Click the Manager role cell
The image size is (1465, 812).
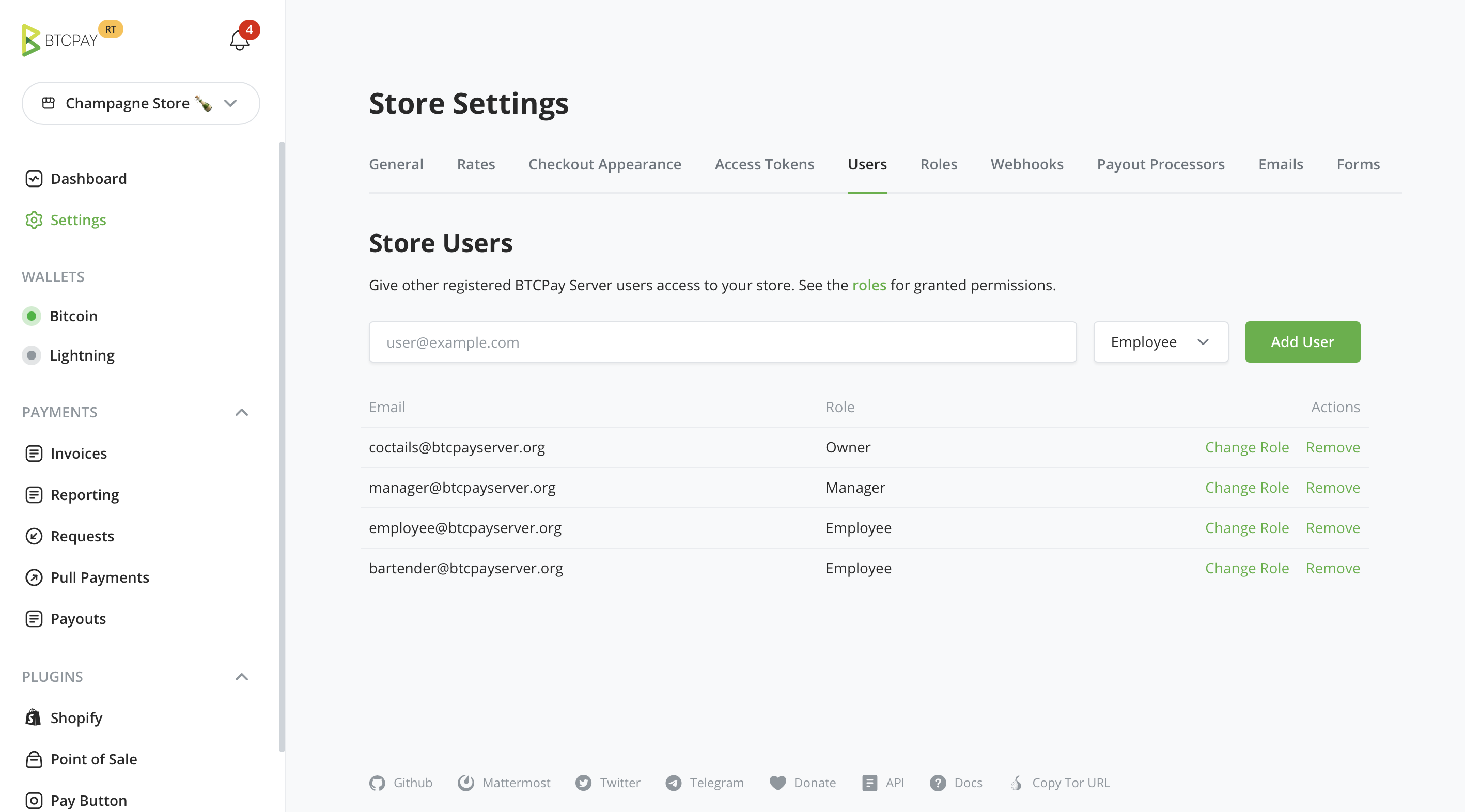(855, 488)
